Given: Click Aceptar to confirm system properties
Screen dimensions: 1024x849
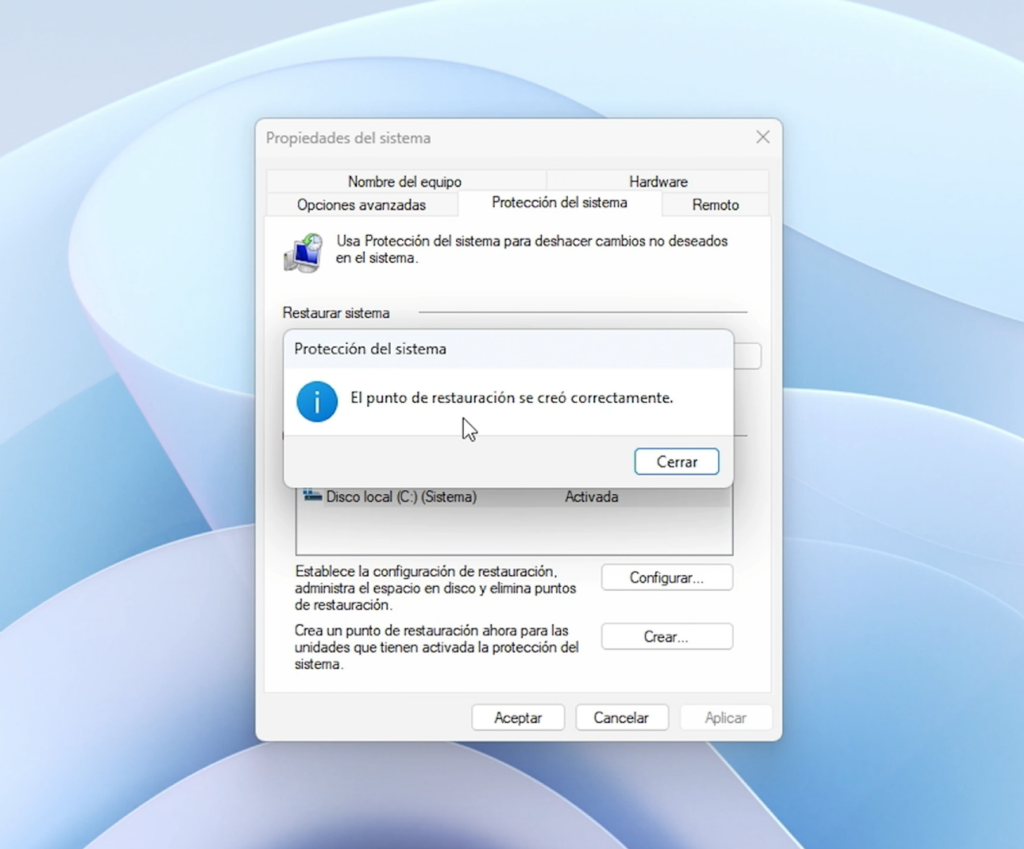Looking at the screenshot, I should (x=517, y=717).
